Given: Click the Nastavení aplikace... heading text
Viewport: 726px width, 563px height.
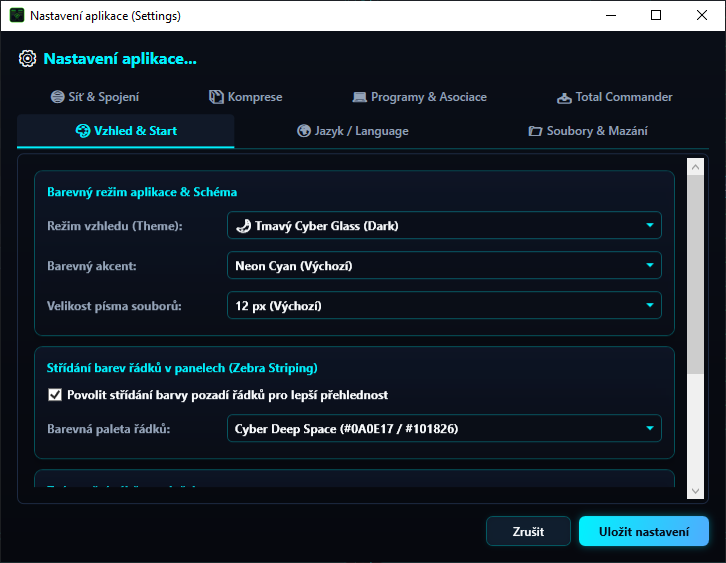Looking at the screenshot, I should click(120, 59).
